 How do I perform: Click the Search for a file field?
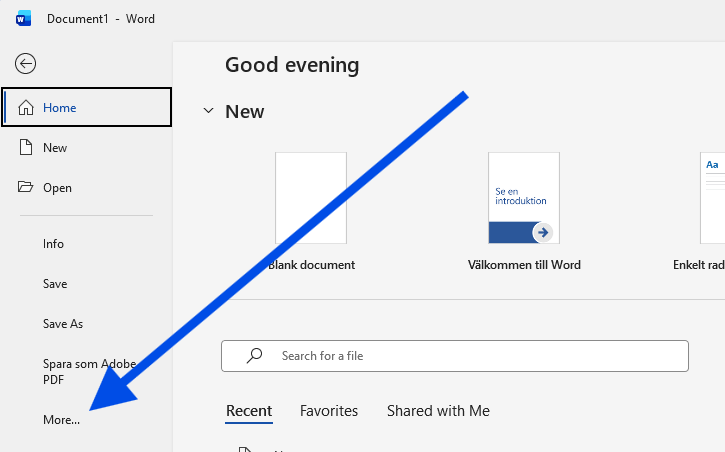pyautogui.click(x=455, y=356)
